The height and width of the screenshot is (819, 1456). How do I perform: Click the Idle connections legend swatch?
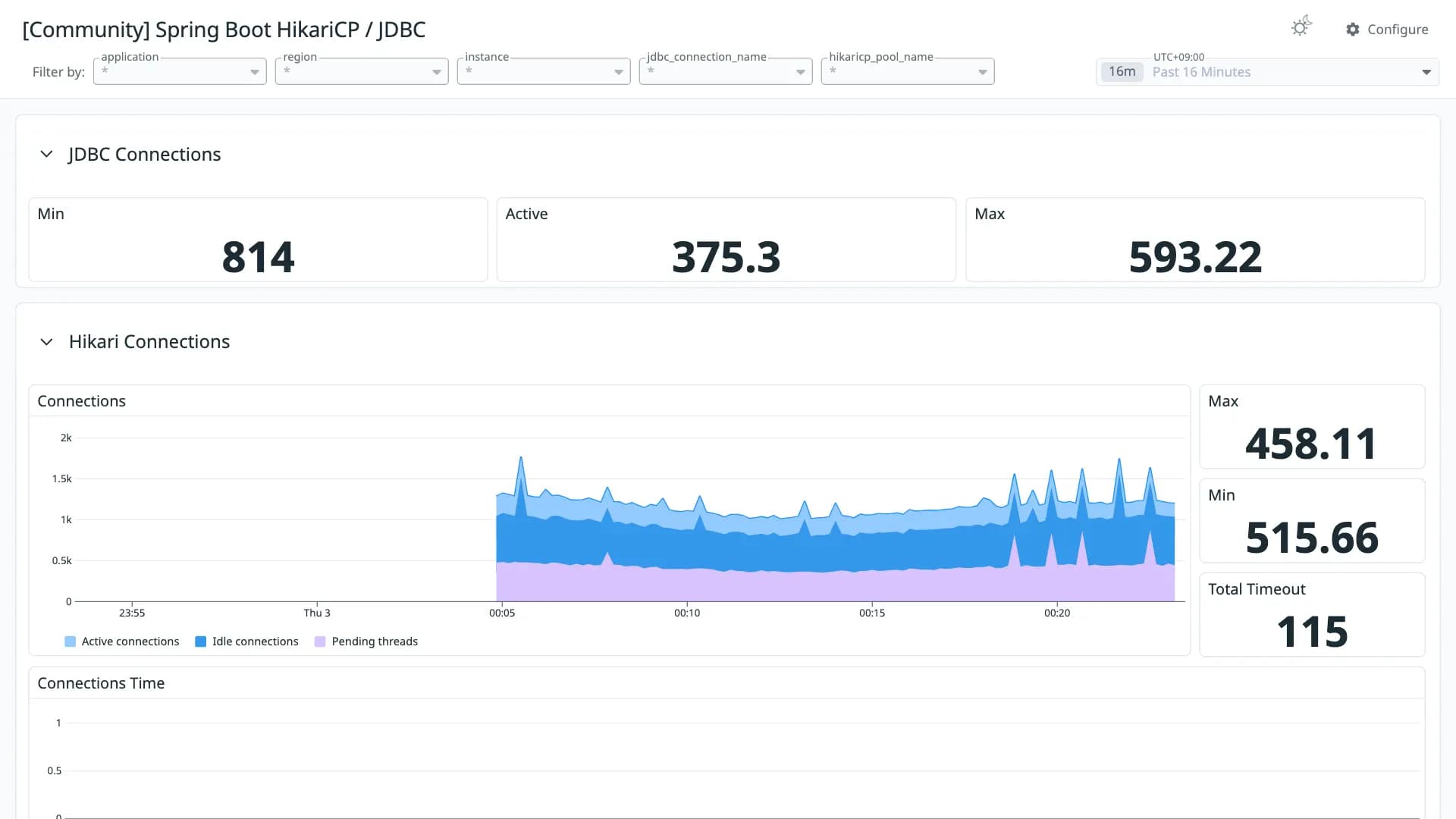(201, 642)
